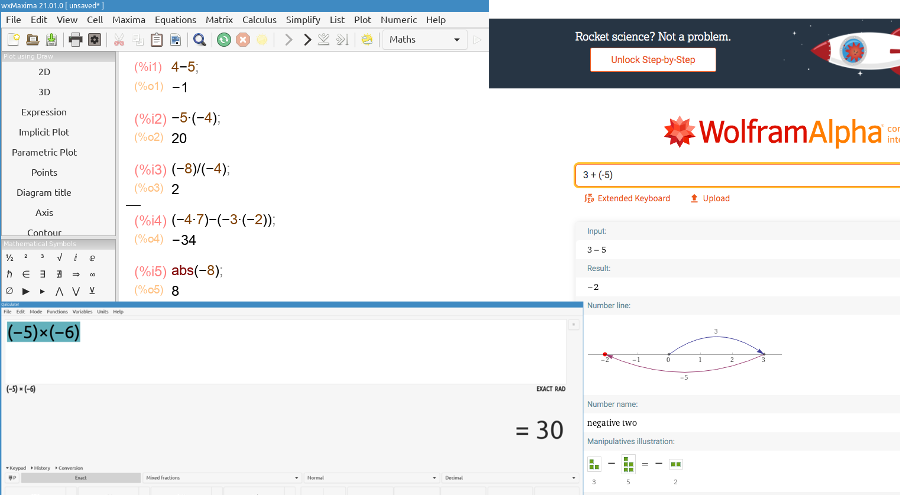
Task: Insert the there-exists symbol
Action: click(x=42, y=274)
